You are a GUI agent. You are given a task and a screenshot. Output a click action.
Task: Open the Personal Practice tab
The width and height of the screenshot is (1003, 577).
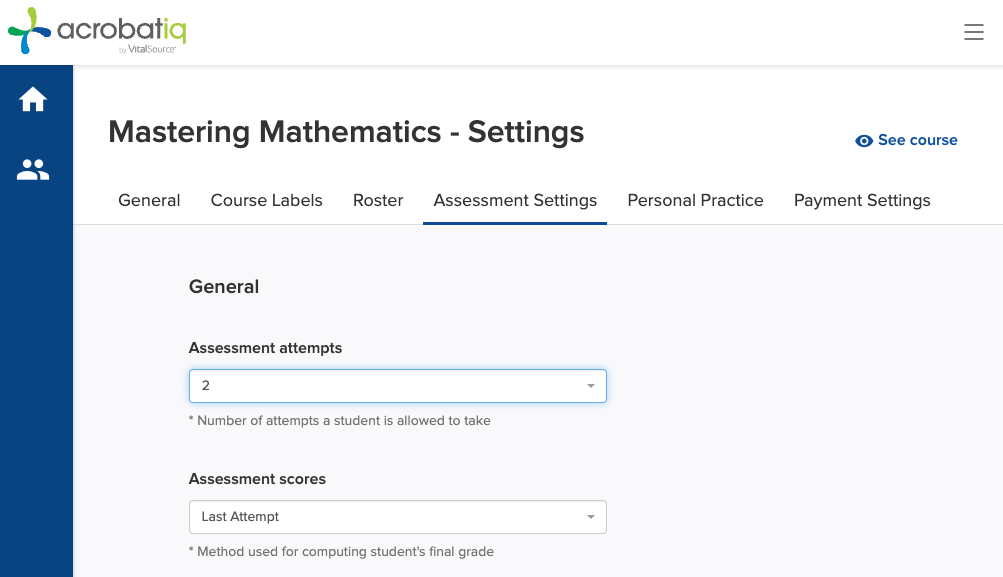click(695, 200)
